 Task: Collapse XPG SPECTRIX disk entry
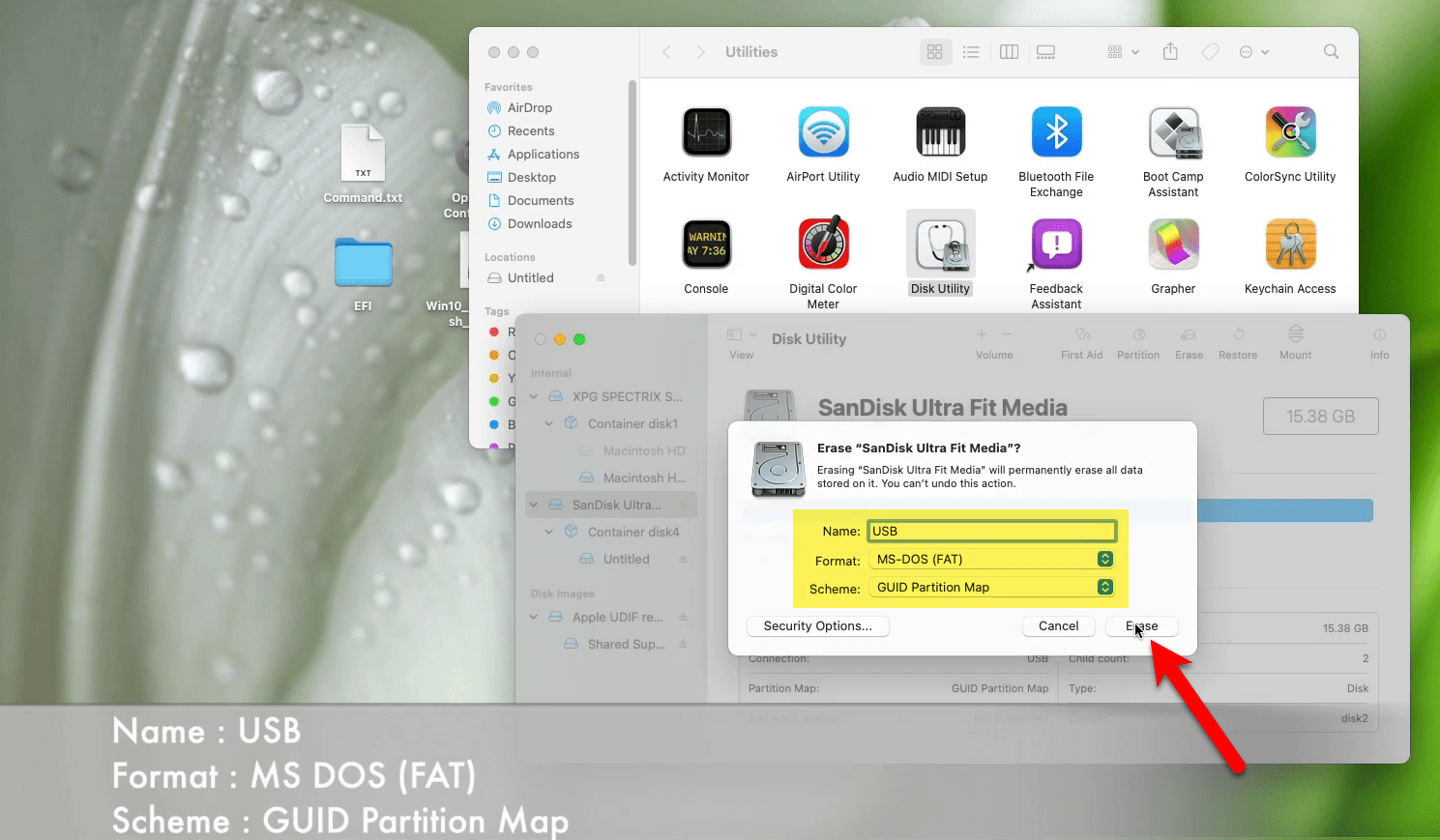pos(534,396)
